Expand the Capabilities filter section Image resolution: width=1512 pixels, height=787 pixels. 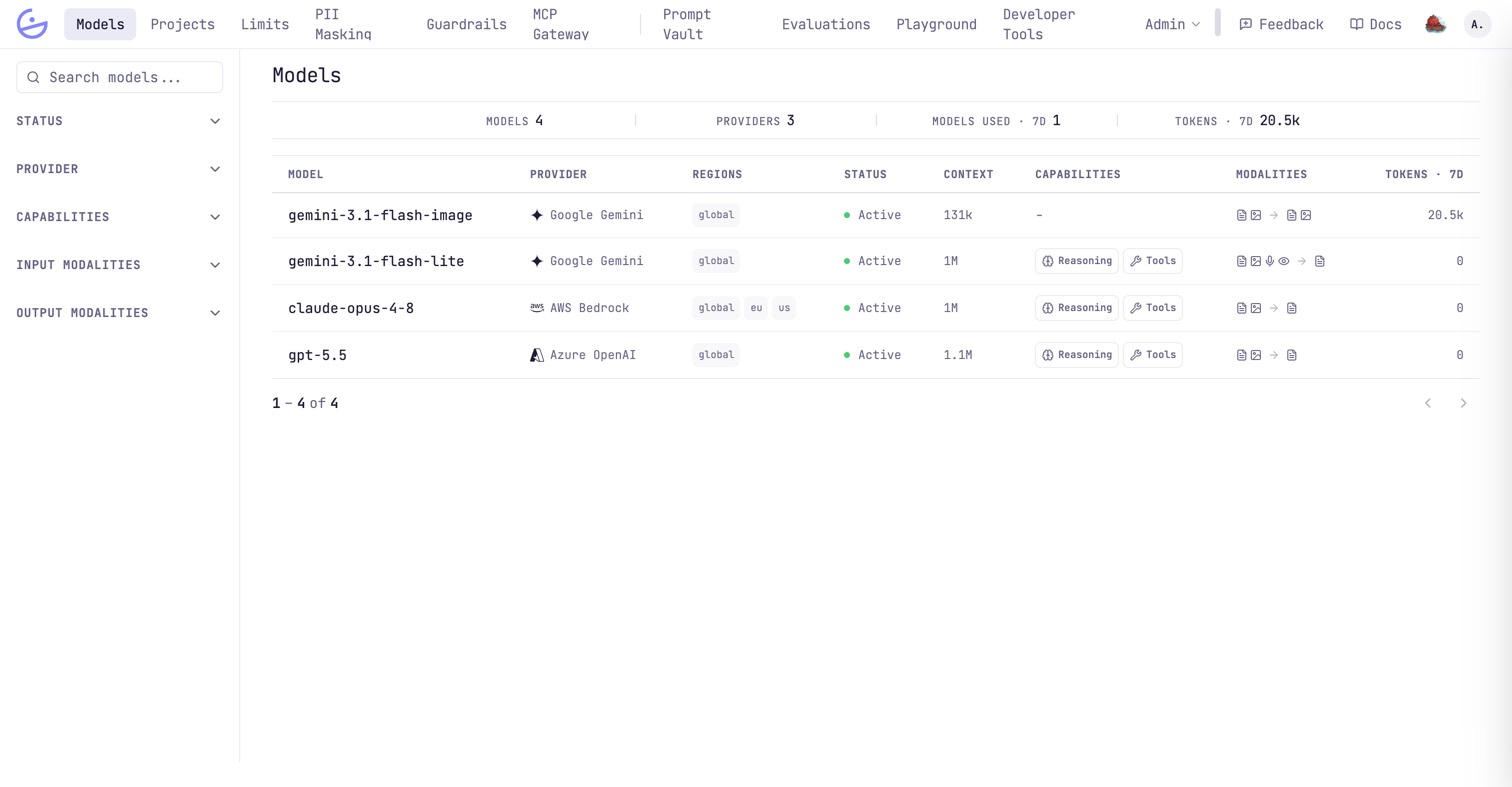[x=120, y=217]
